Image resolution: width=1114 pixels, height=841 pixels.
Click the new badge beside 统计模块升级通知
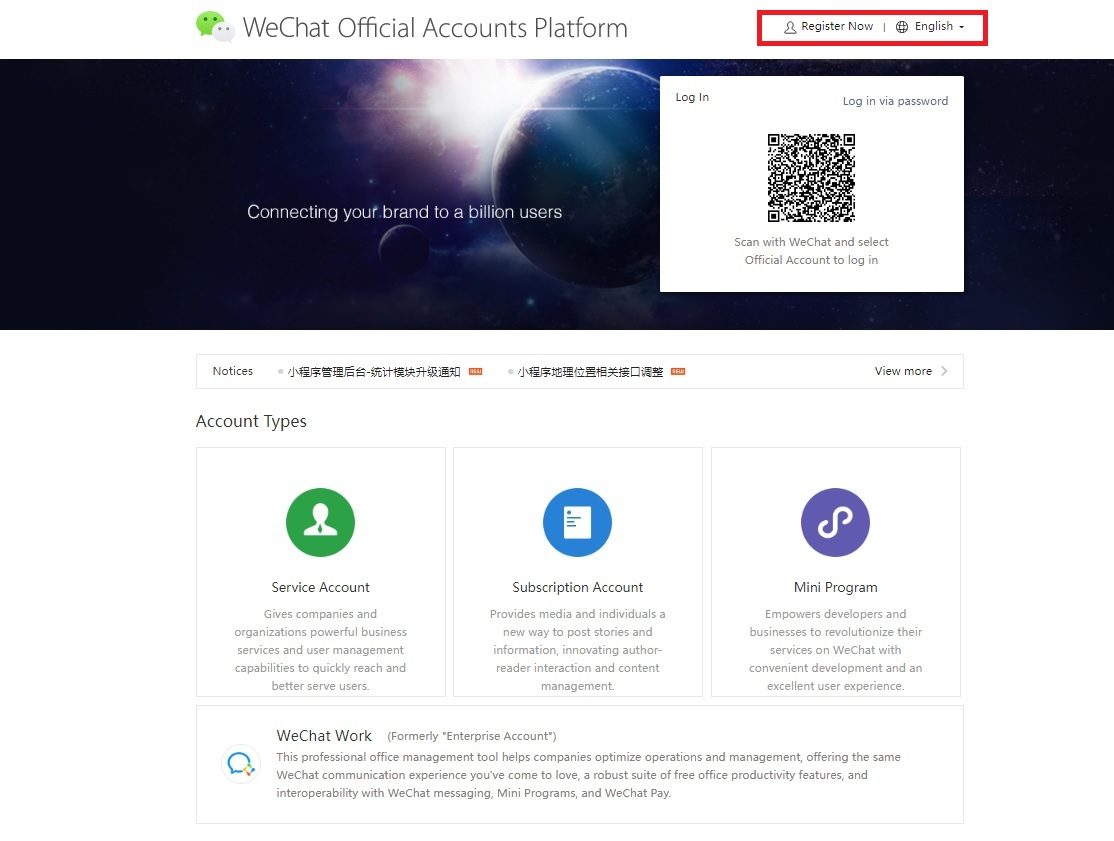coord(475,371)
